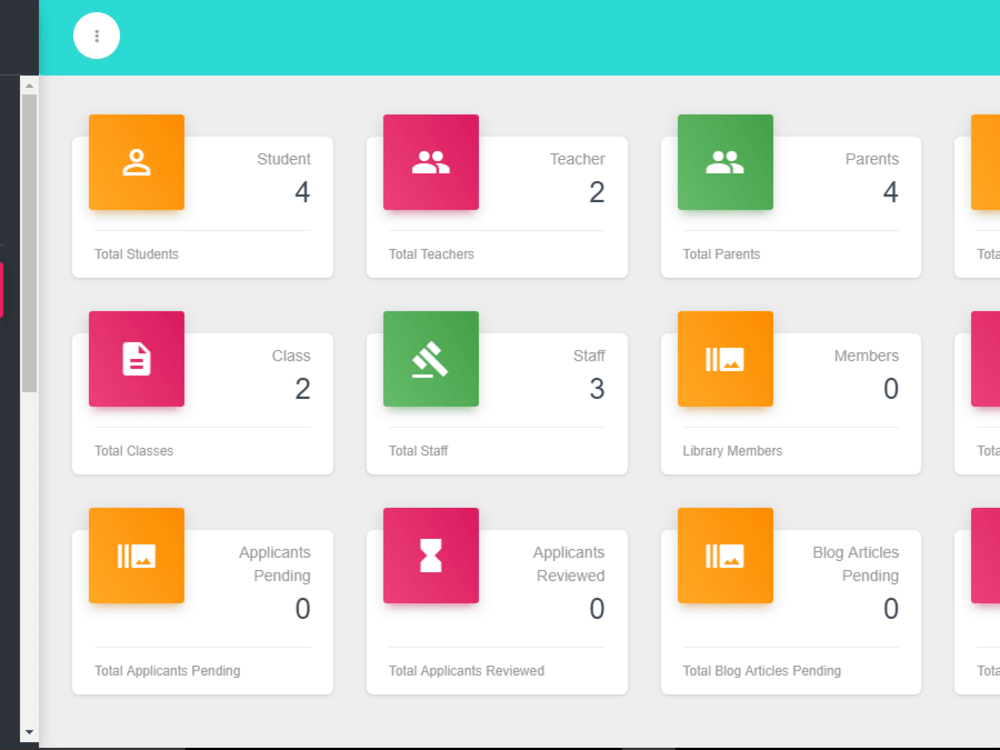Screen dimensions: 1000x750
Task: Click the Members count value 0
Action: pyautogui.click(x=891, y=388)
